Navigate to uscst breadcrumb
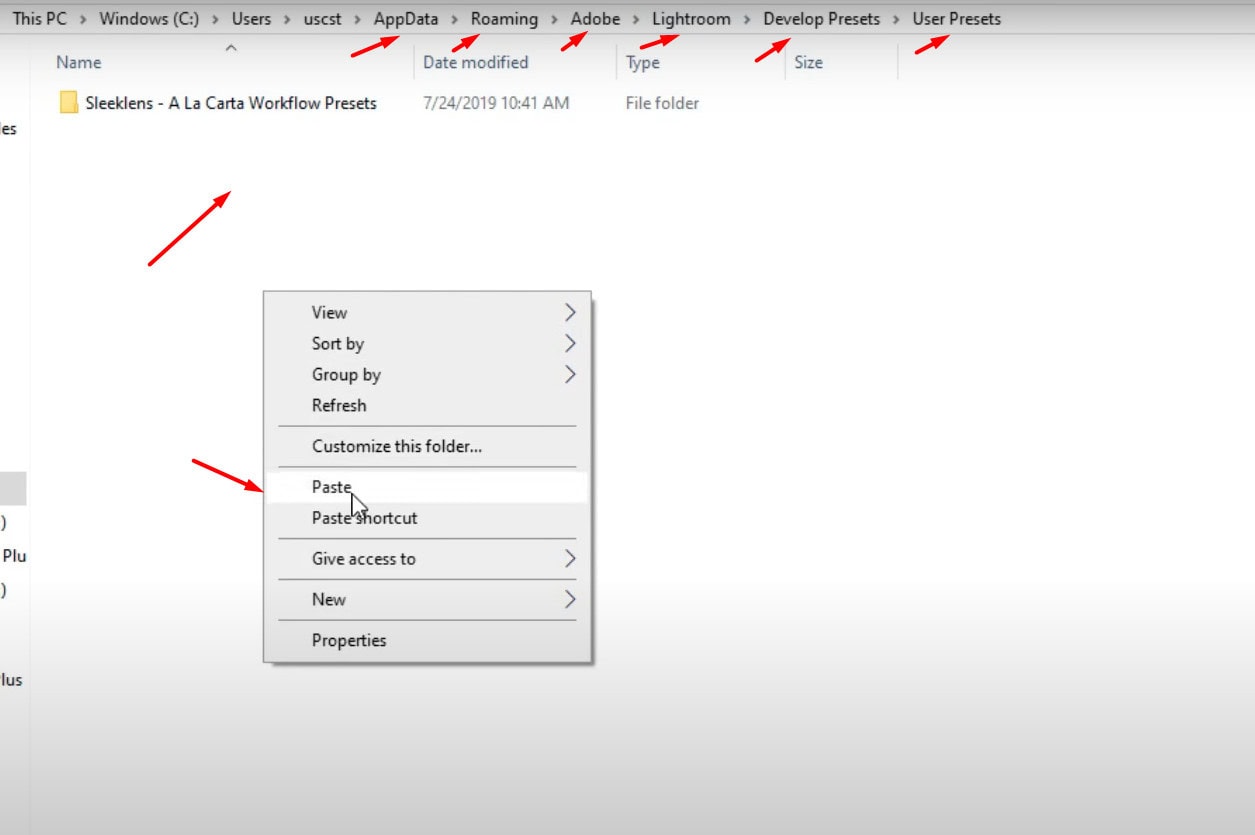 323,19
